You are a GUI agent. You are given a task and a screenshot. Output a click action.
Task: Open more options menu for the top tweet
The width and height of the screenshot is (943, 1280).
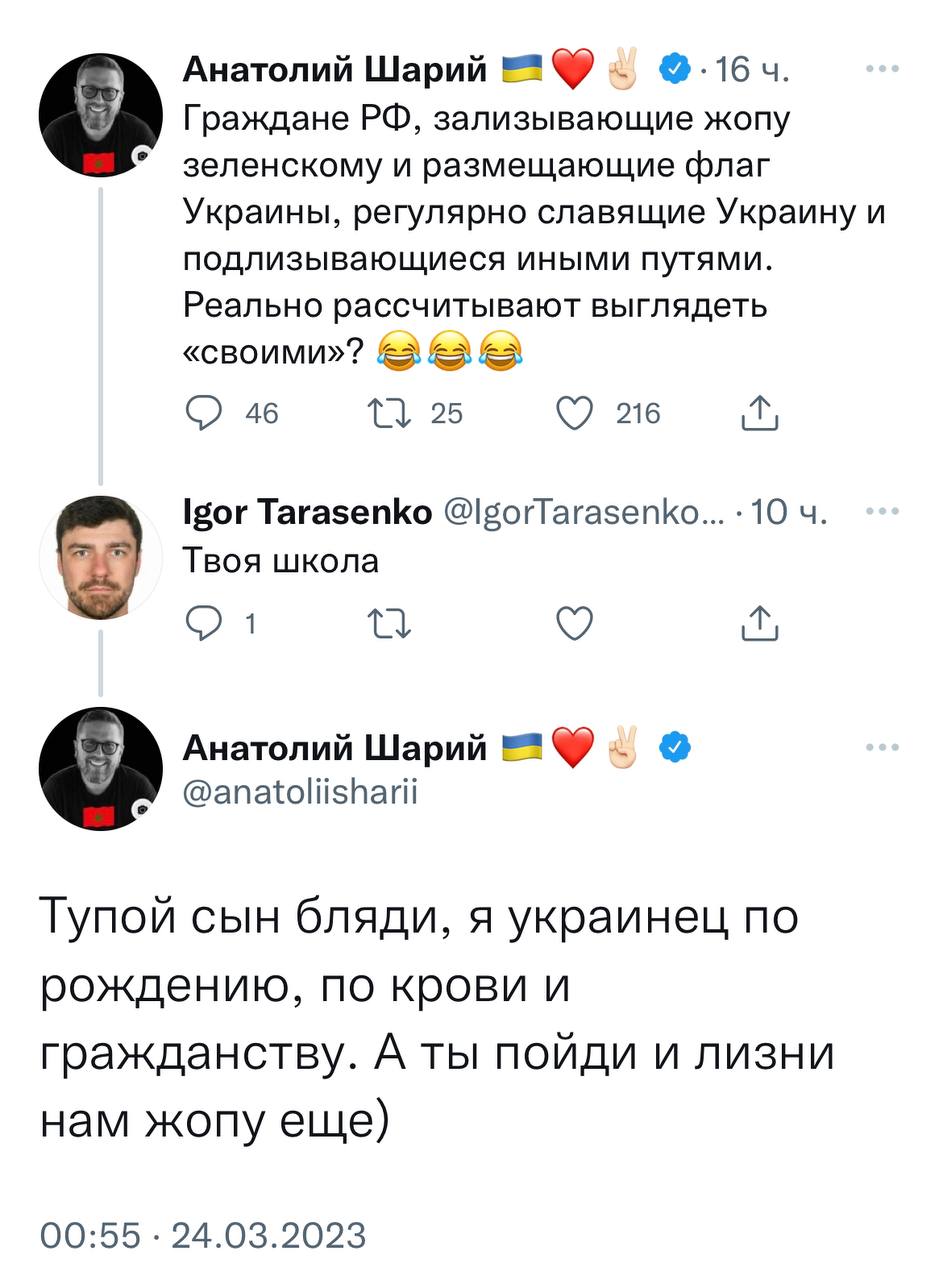click(881, 69)
